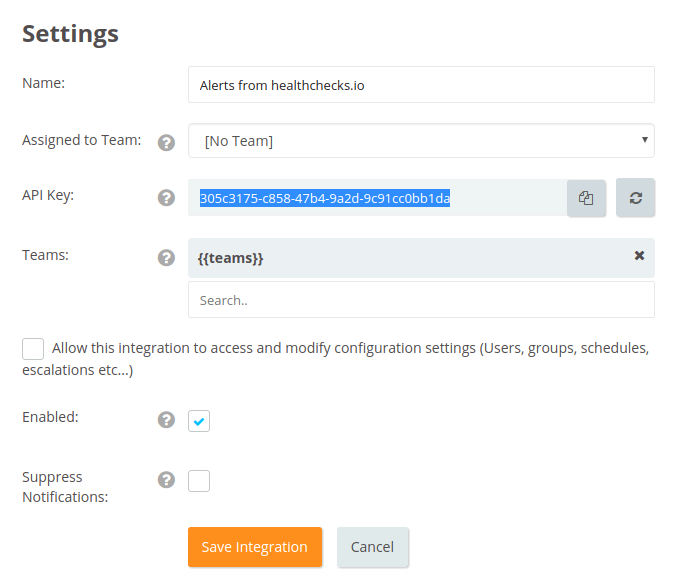
Task: Regenerate the API key
Action: coord(635,198)
